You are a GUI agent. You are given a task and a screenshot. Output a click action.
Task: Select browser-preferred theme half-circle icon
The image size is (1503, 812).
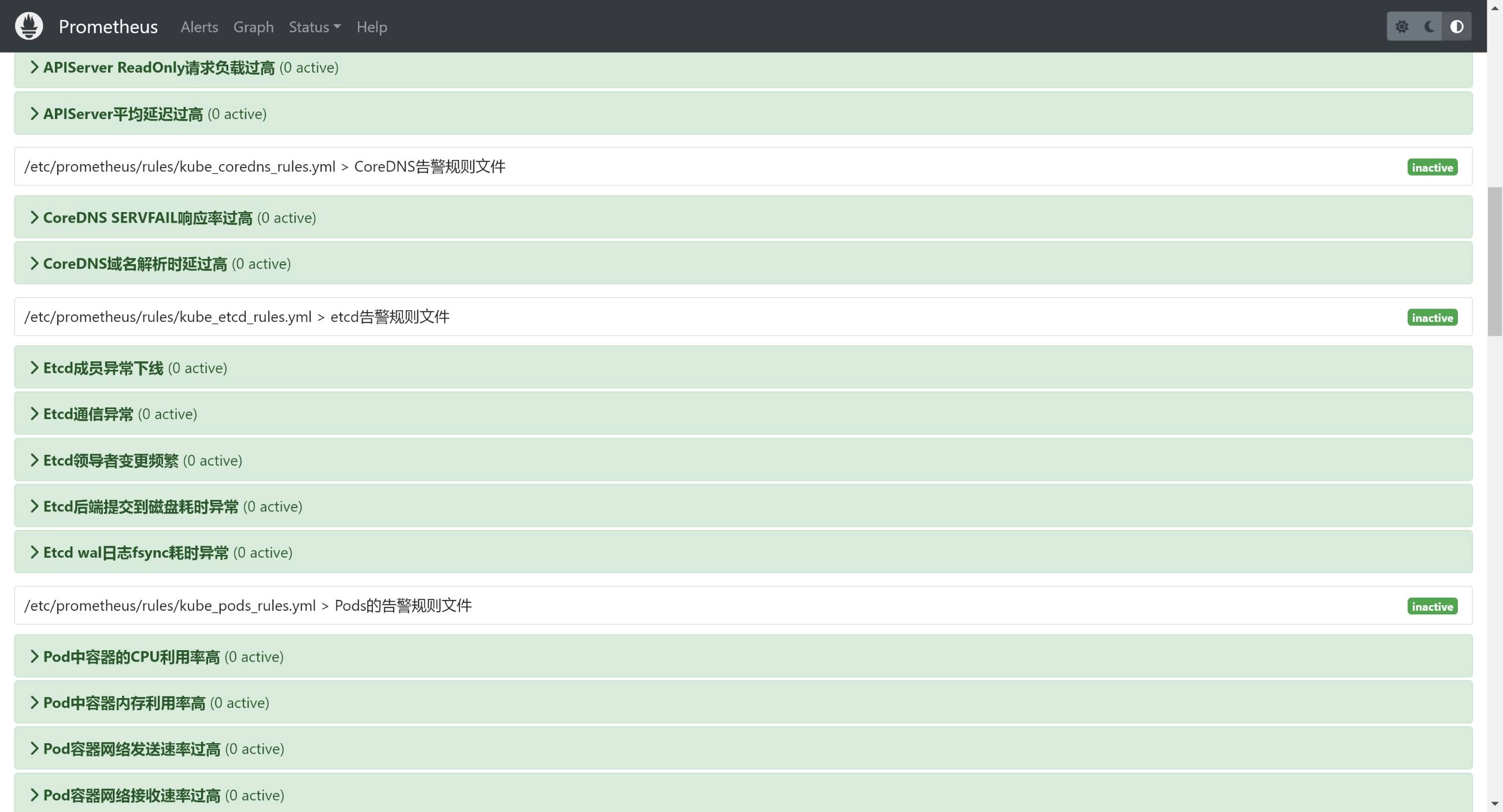pyautogui.click(x=1456, y=26)
